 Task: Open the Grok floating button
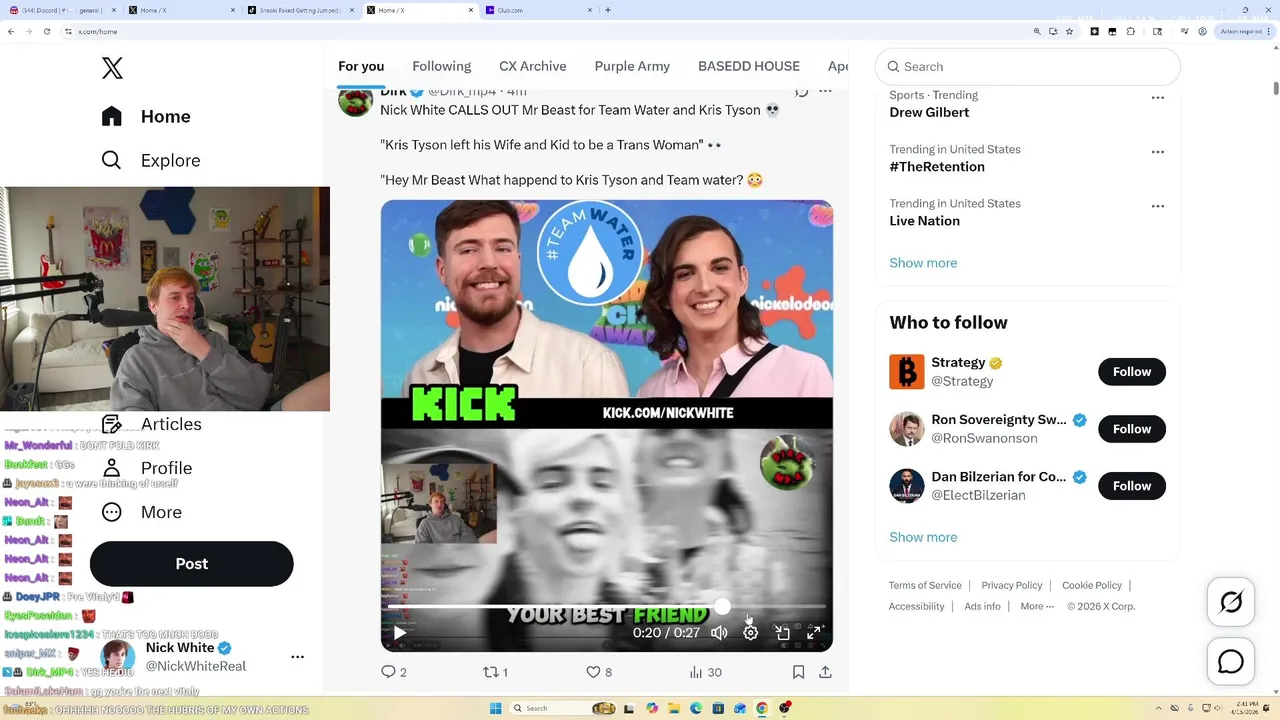(1231, 602)
